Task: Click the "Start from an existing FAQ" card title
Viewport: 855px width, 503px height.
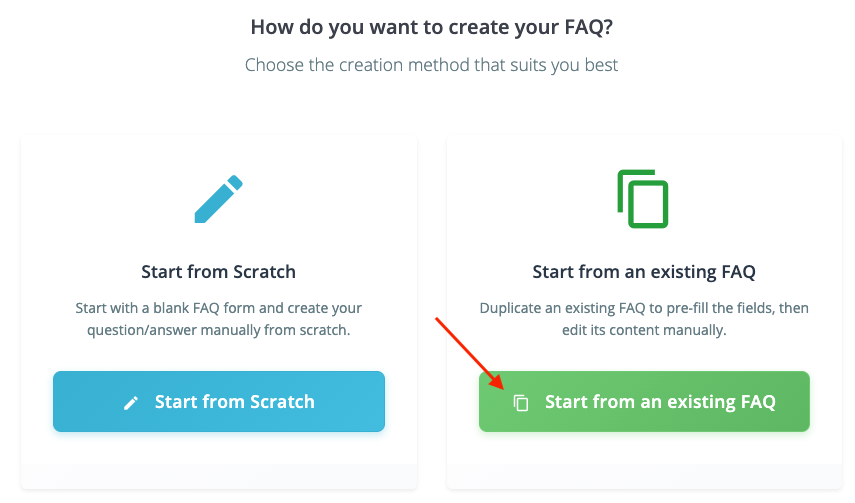Action: (644, 271)
